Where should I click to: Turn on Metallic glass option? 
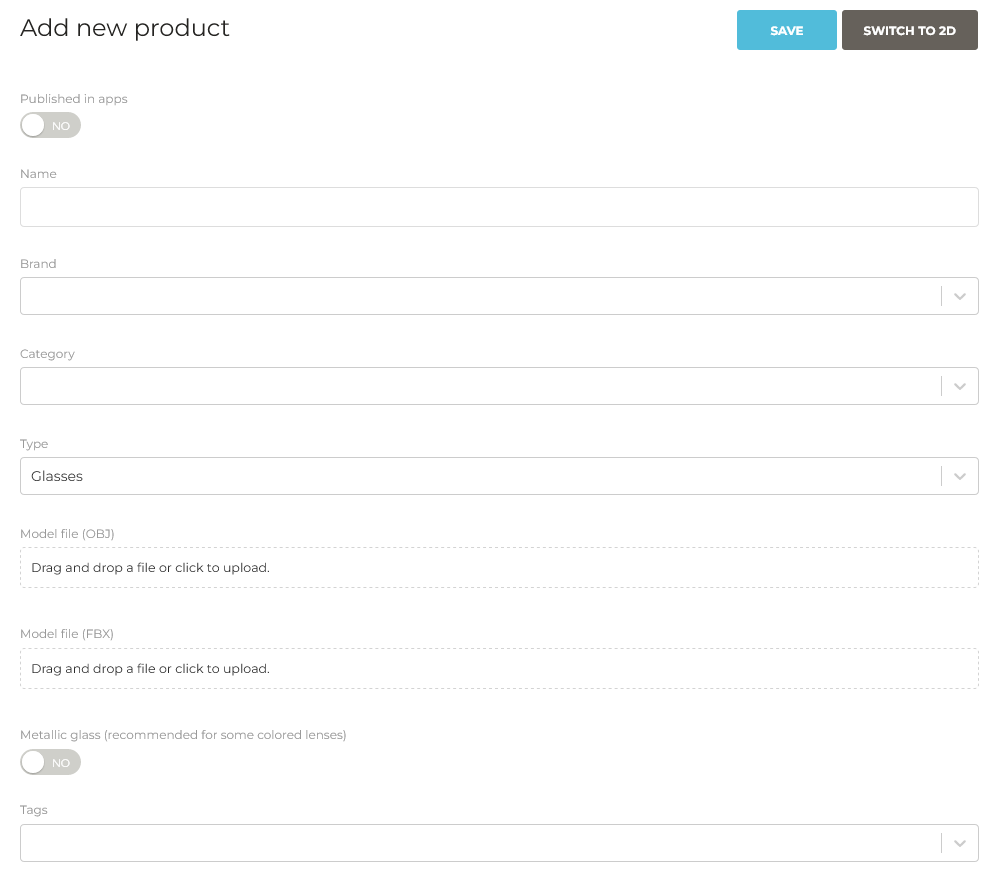(50, 762)
